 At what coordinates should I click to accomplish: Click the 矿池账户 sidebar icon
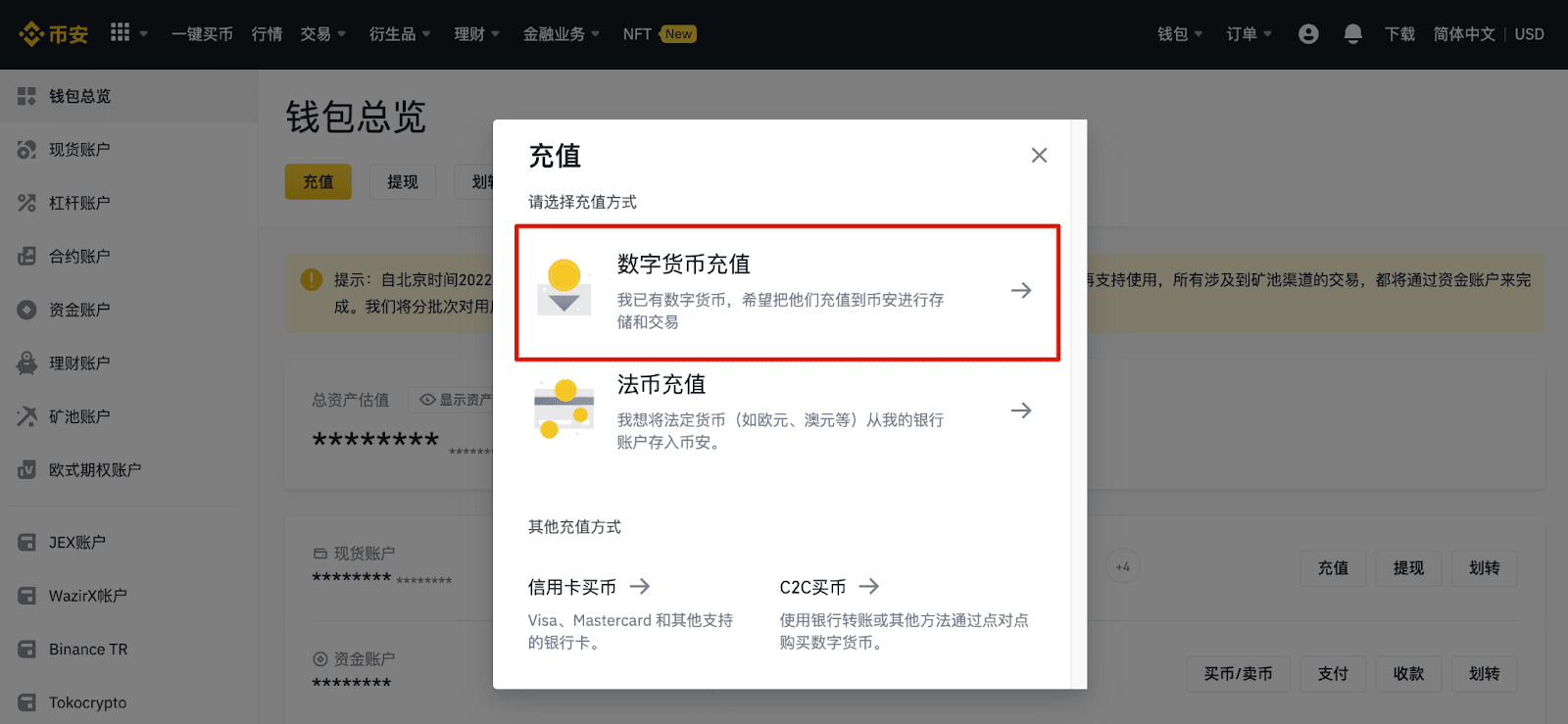pyautogui.click(x=26, y=416)
